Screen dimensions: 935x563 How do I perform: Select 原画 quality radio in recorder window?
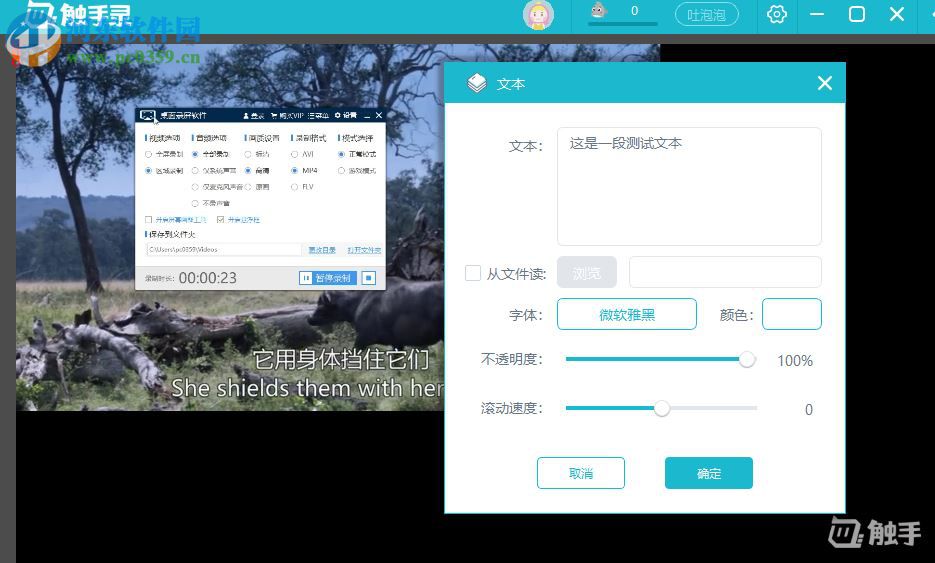[247, 187]
